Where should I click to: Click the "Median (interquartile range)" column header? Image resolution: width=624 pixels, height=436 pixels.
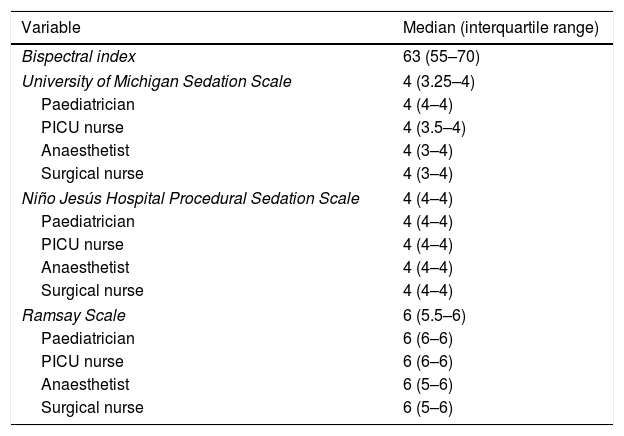click(x=499, y=29)
